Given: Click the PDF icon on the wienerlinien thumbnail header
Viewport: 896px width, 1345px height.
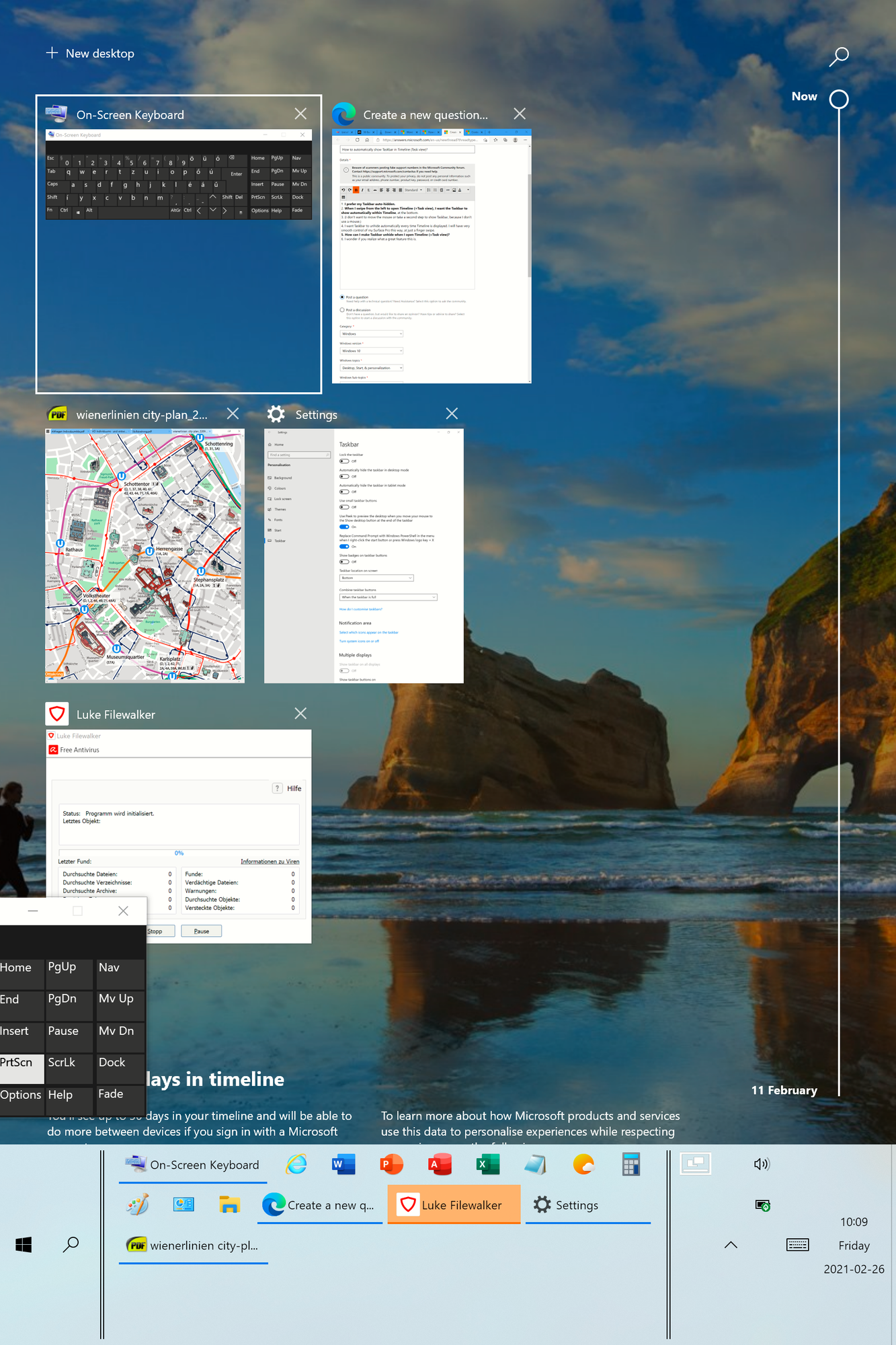Looking at the screenshot, I should click(57, 415).
